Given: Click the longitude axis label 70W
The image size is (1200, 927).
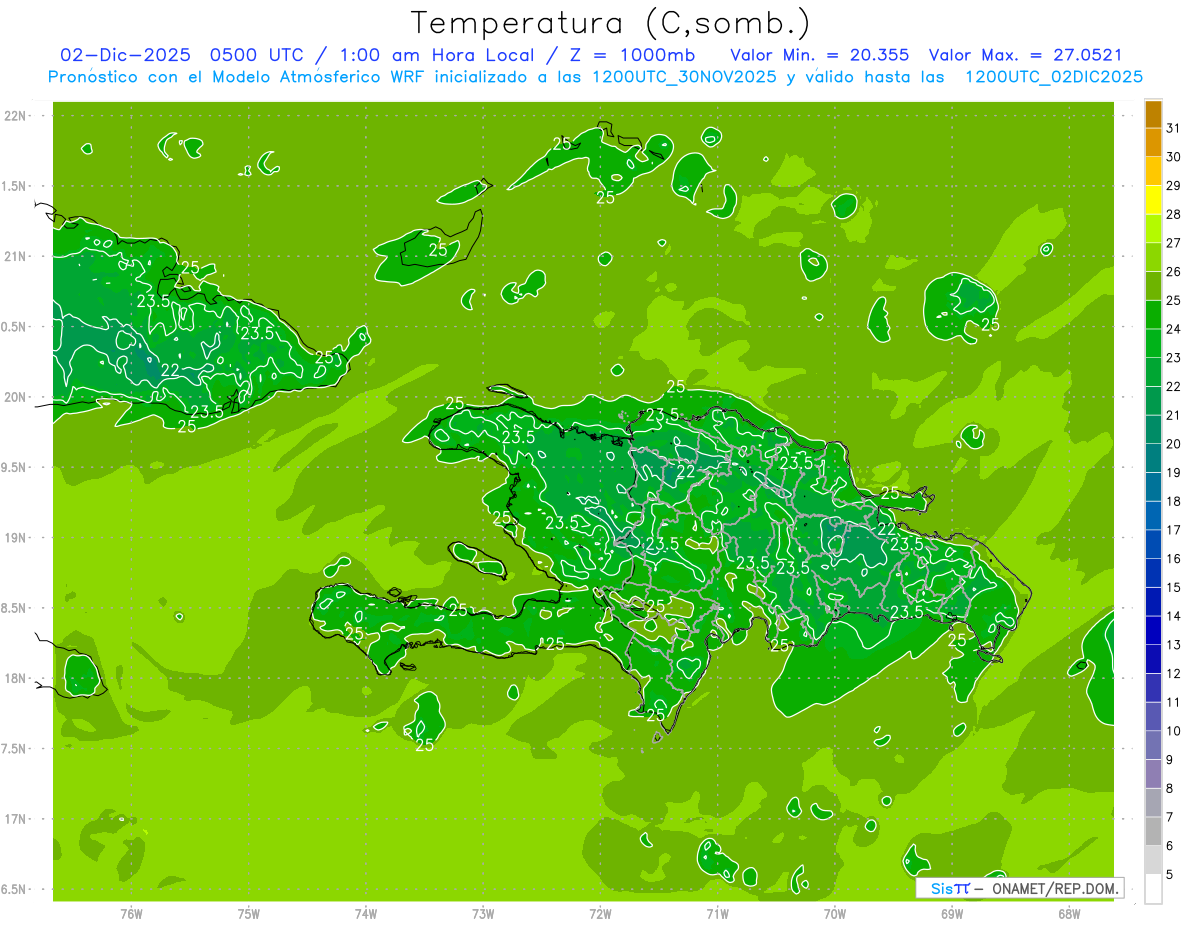Looking at the screenshot, I should (x=835, y=914).
